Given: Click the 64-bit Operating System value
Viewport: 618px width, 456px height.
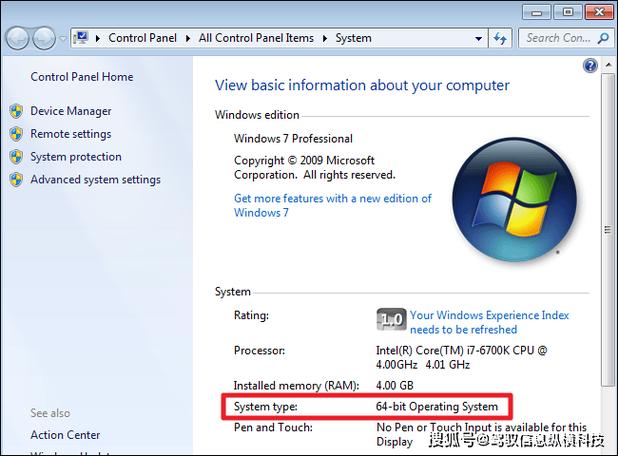Looking at the screenshot, I should click(x=437, y=407).
